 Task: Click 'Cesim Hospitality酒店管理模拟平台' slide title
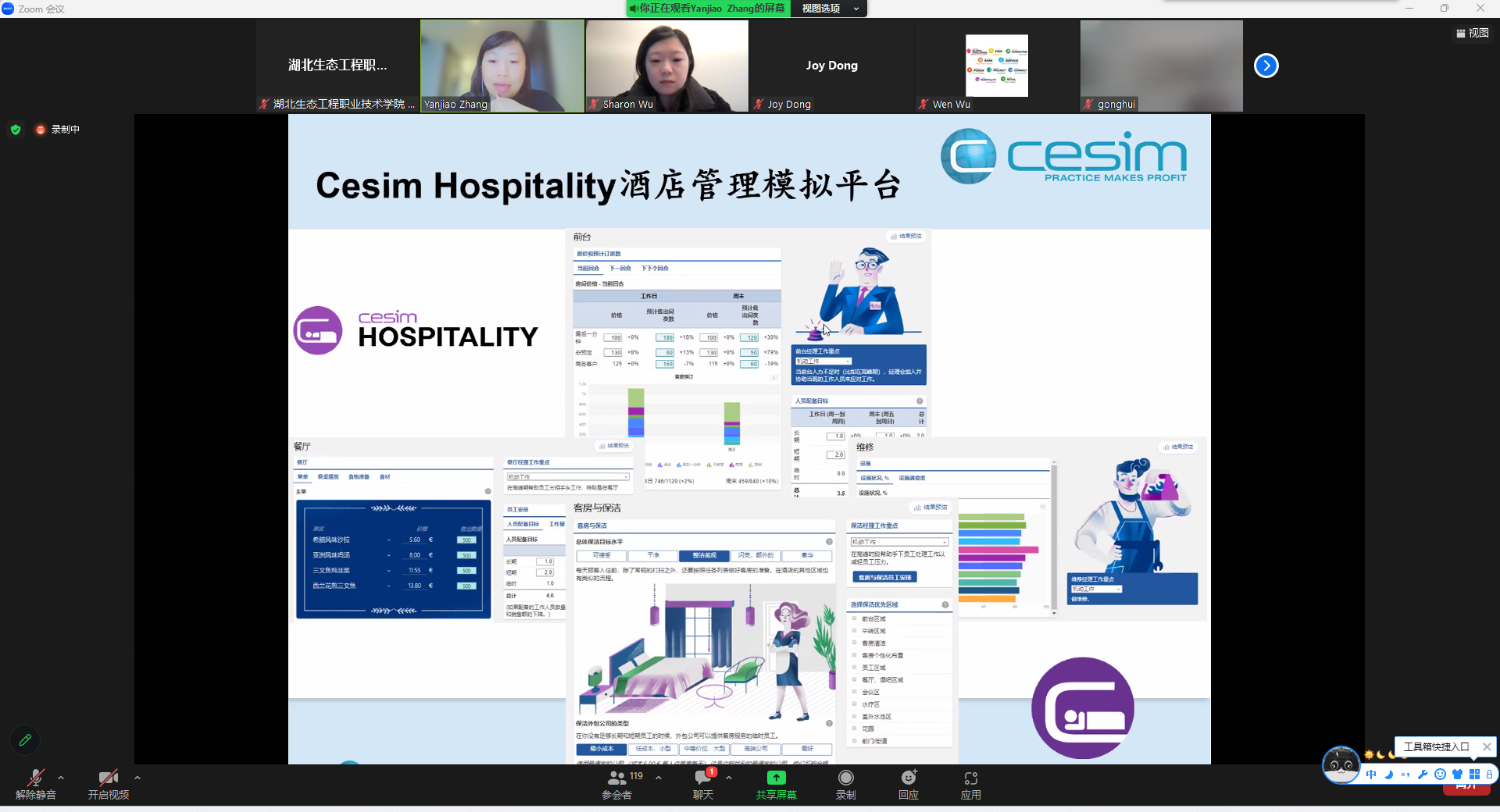[x=609, y=186]
